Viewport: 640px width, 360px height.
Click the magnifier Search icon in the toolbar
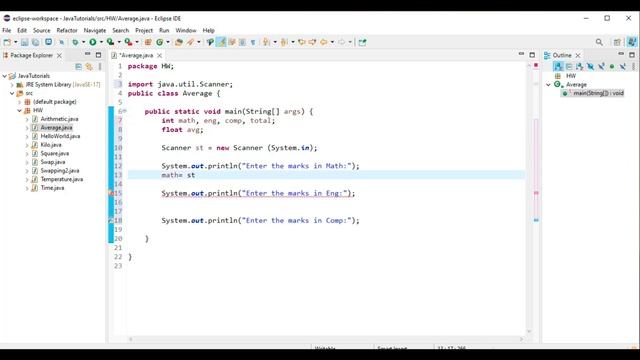coord(599,42)
